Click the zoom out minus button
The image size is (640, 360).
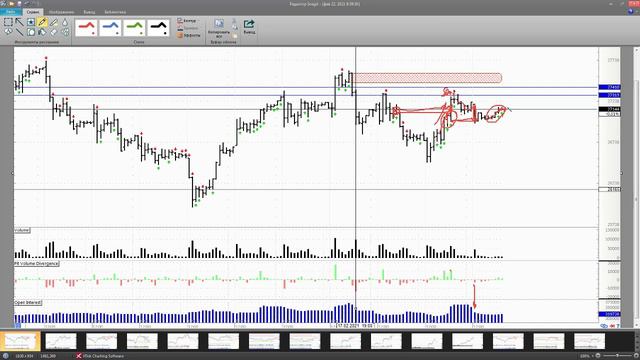point(598,356)
